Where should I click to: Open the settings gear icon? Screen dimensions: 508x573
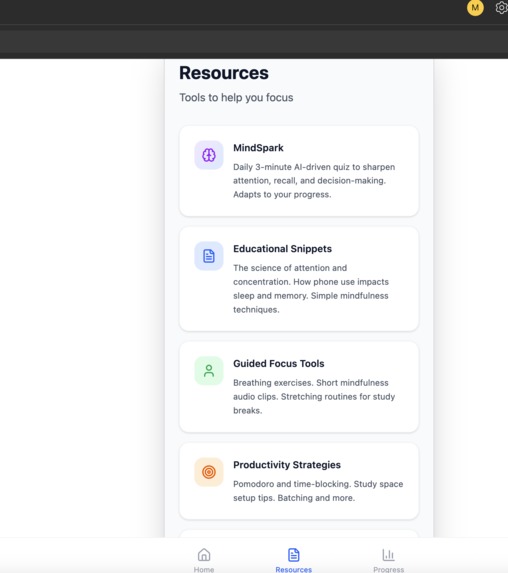pos(501,8)
